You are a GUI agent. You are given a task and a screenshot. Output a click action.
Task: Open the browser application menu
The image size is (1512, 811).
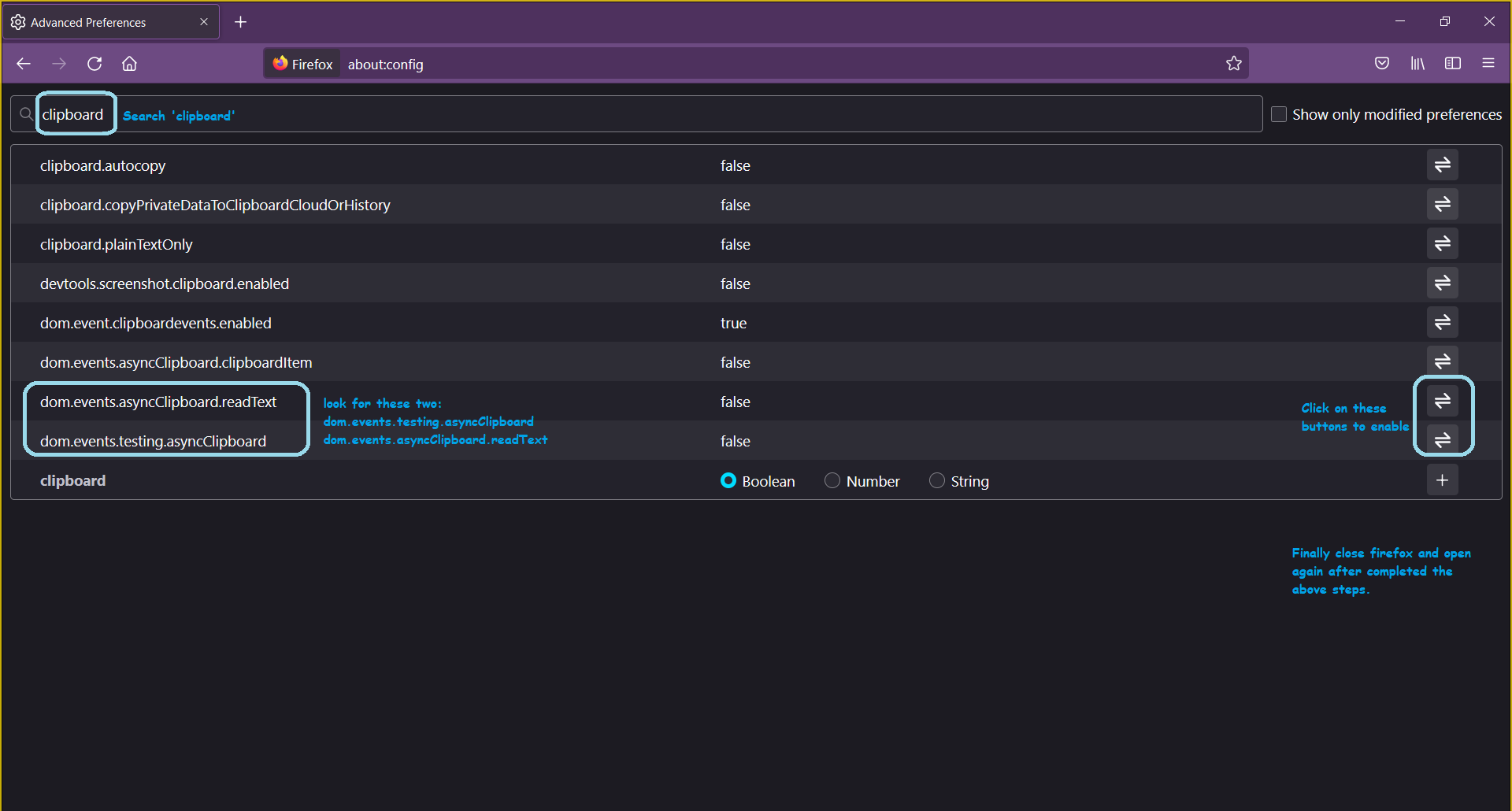(1488, 63)
